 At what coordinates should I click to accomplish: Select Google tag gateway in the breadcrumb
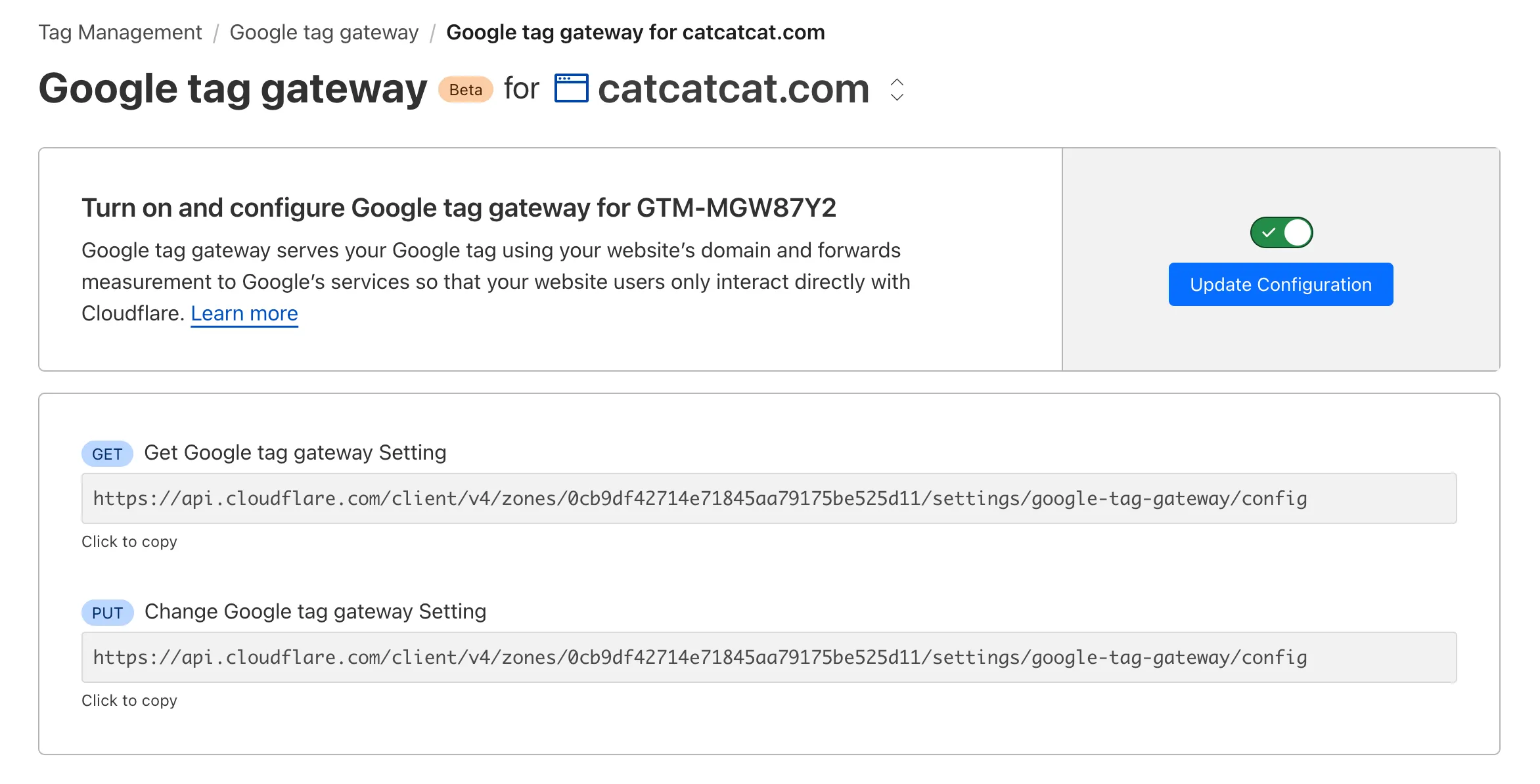323,32
